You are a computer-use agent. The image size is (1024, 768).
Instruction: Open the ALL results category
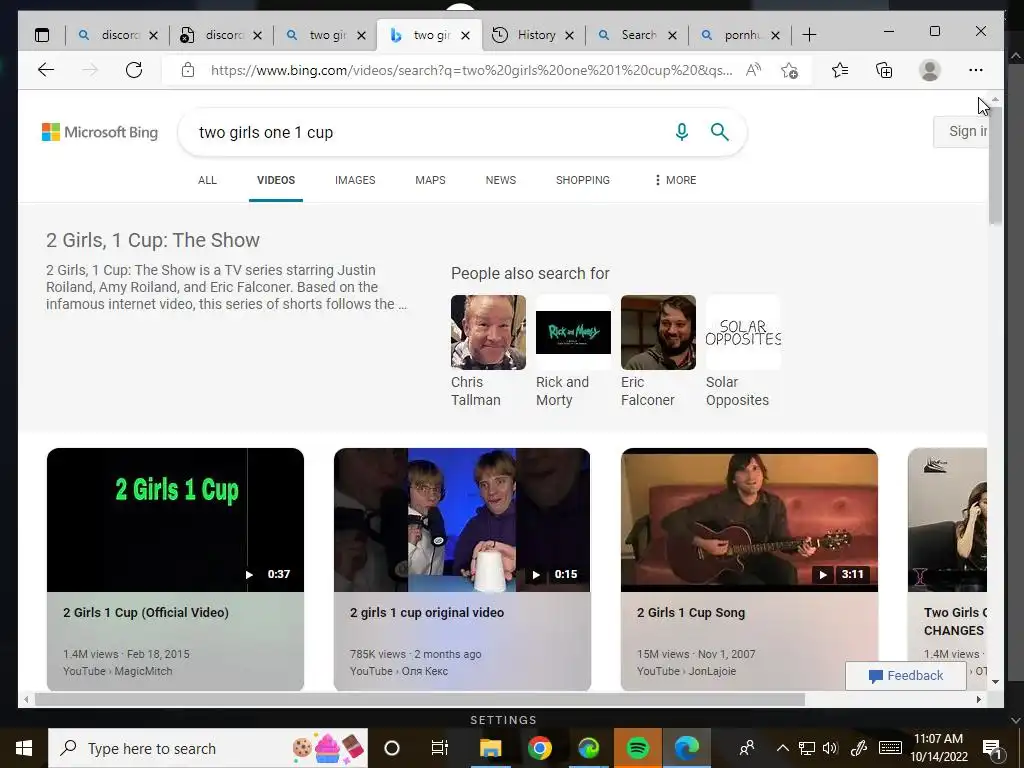pyautogui.click(x=207, y=180)
